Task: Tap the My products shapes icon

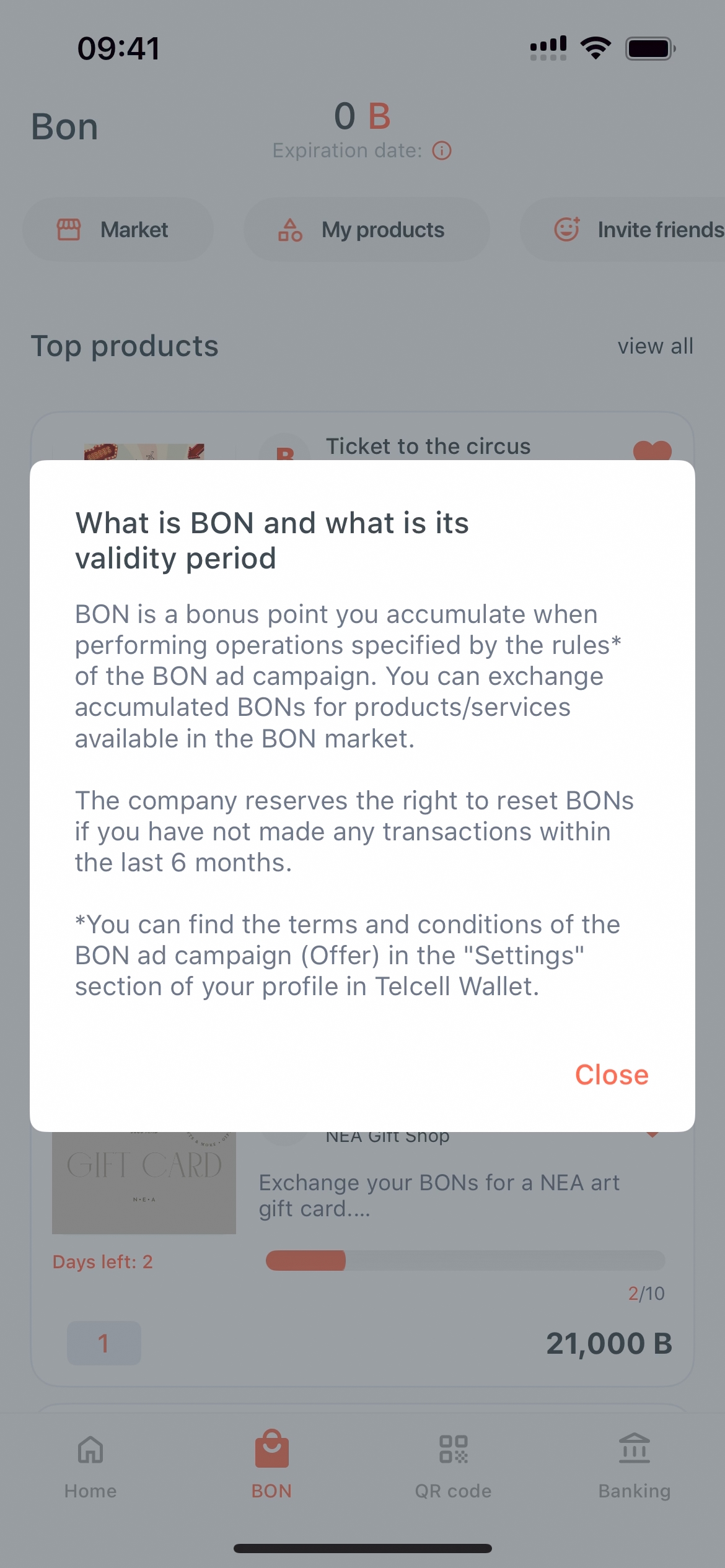Action: [x=290, y=230]
